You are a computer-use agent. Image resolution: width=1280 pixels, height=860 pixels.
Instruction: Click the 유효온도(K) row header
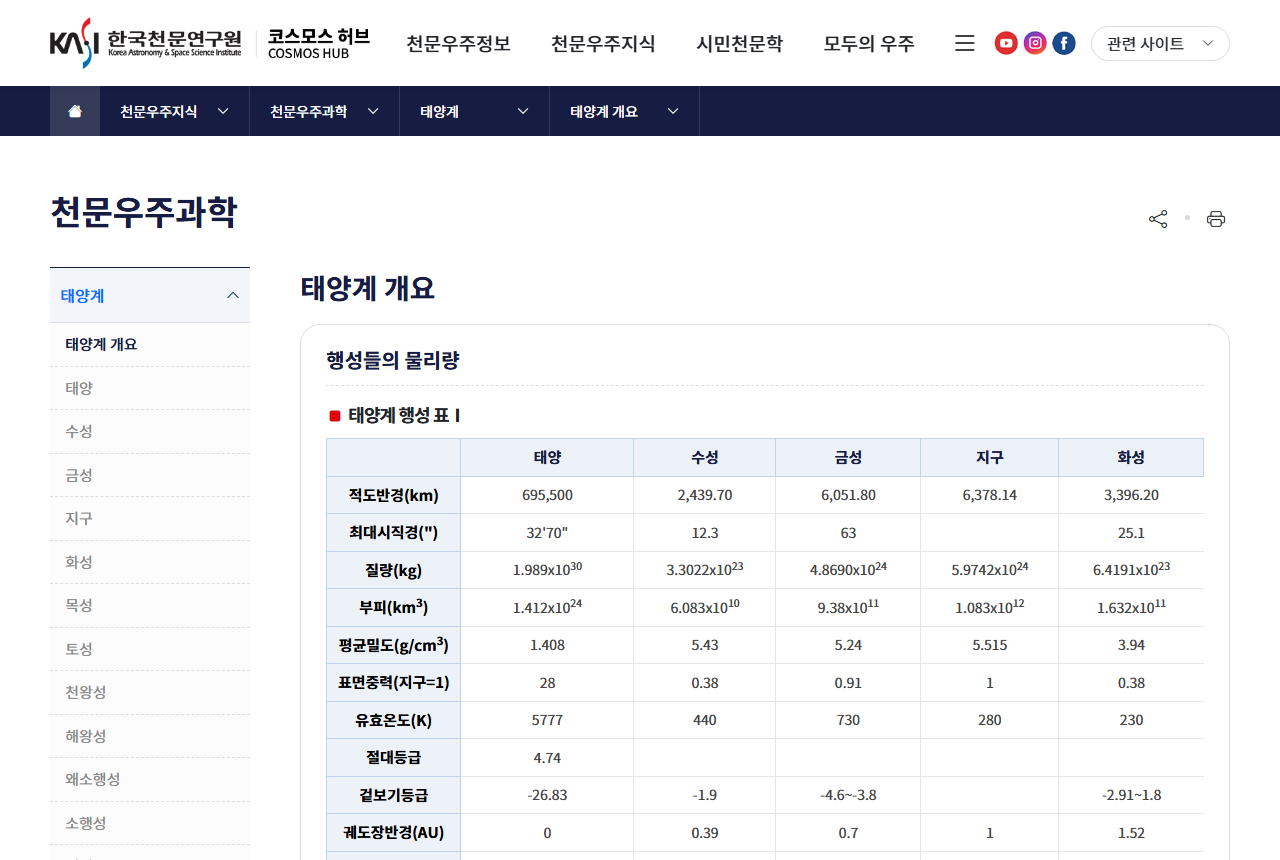click(x=393, y=720)
